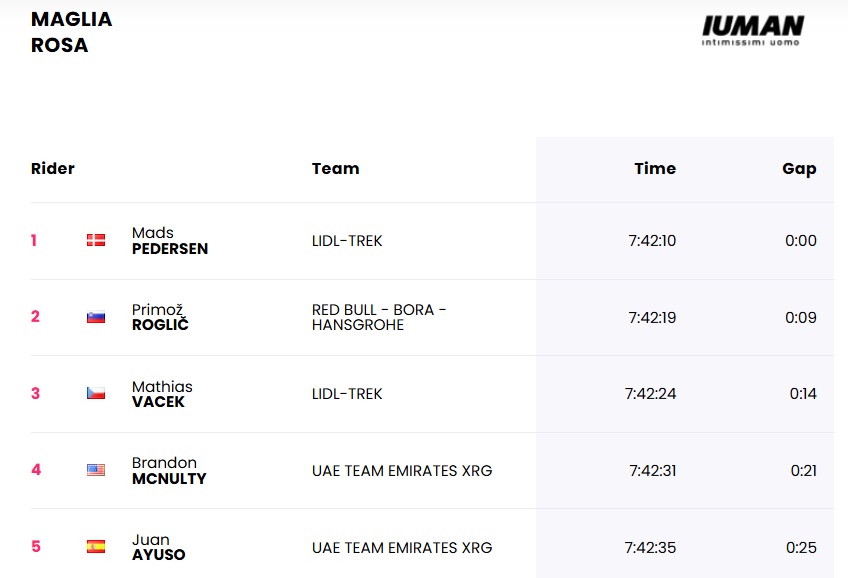Image resolution: width=848 pixels, height=578 pixels.
Task: Click rank number 1 in standings
Action: 34,240
